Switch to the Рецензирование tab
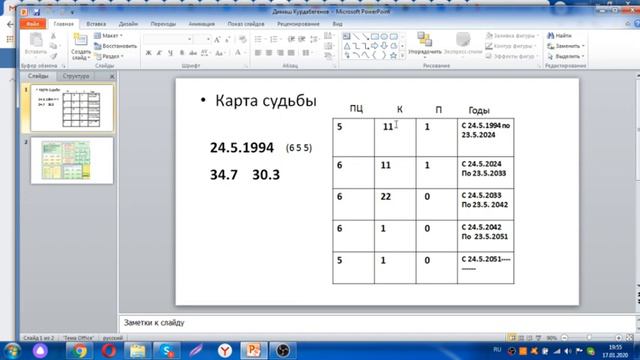The image size is (640, 360). tap(298, 24)
